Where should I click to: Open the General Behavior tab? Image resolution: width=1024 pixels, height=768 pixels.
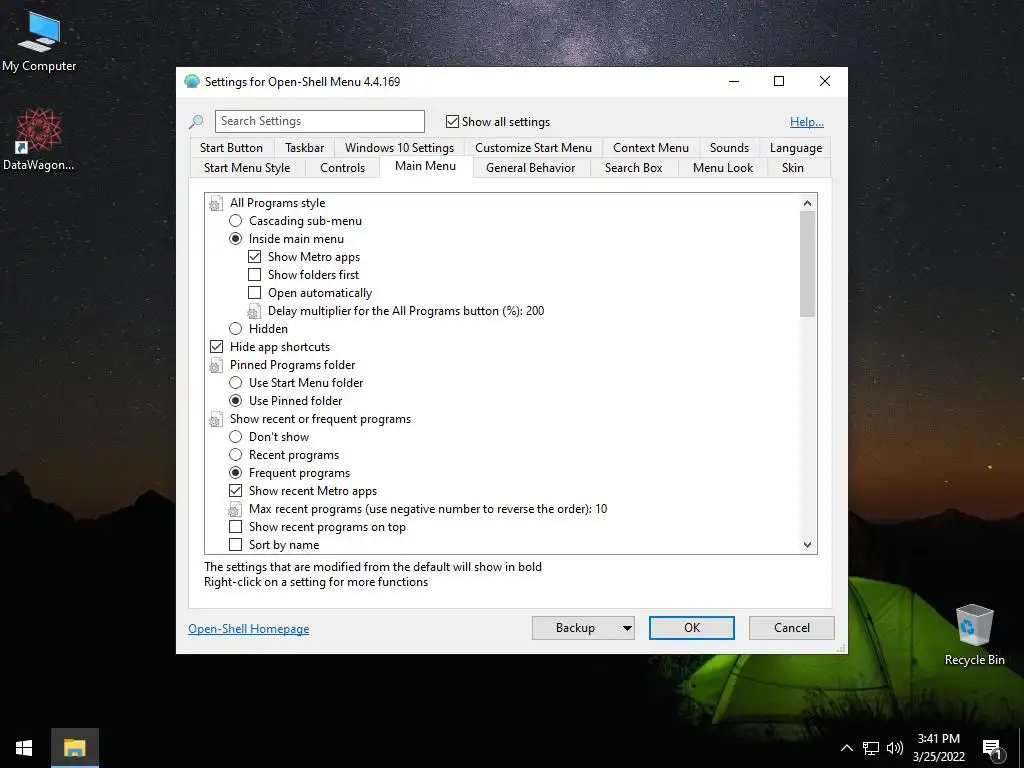click(531, 168)
